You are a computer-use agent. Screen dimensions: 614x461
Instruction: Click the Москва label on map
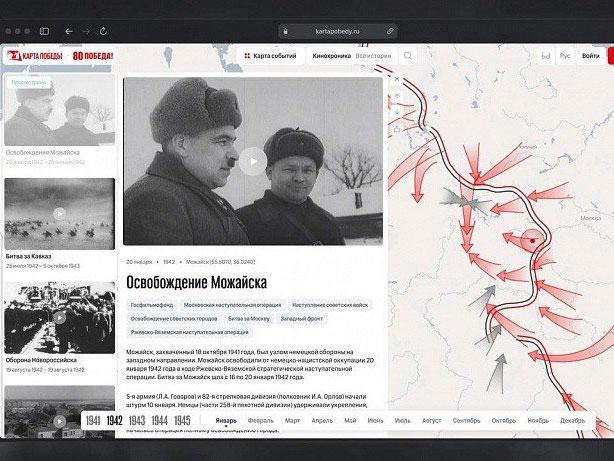(591, 218)
